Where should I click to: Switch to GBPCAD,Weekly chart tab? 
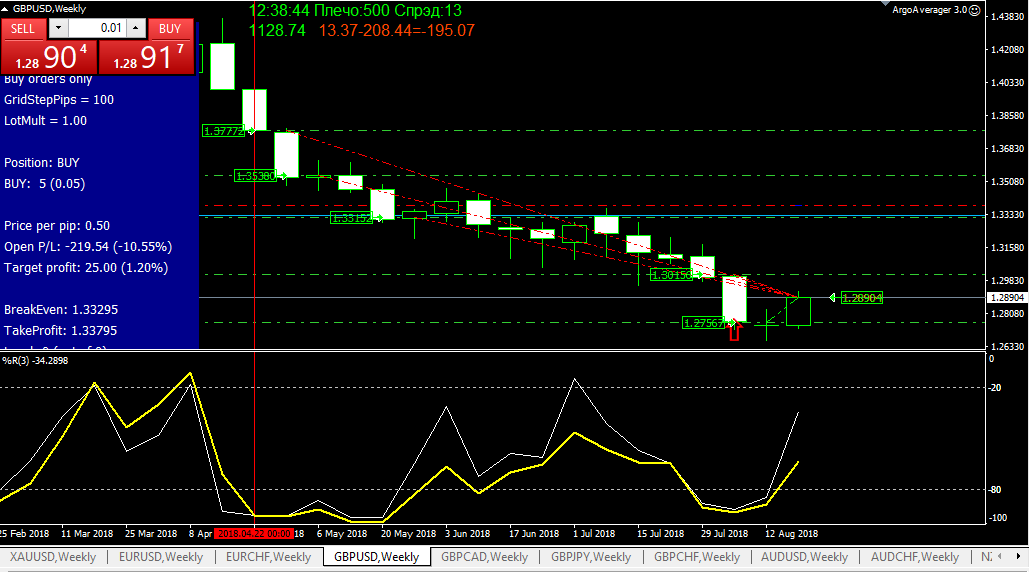click(x=484, y=557)
